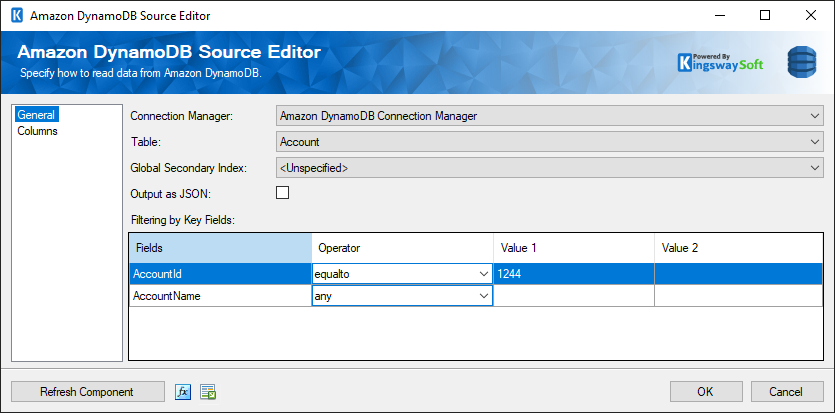Click the Value 1 cell containing 1244
Screen dimensions: 835x413
pos(574,274)
